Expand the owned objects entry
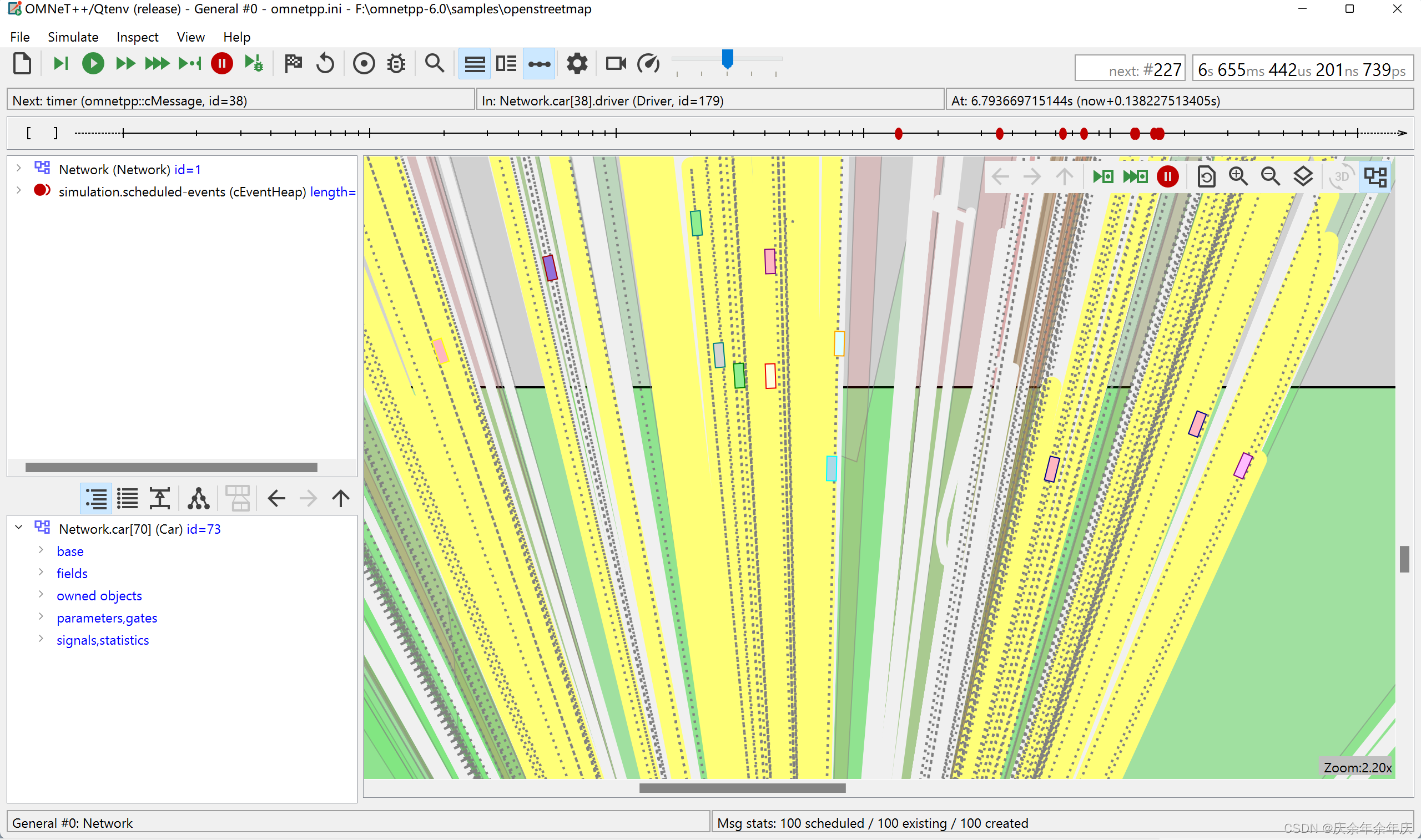This screenshot has height=840, width=1421. [x=41, y=594]
